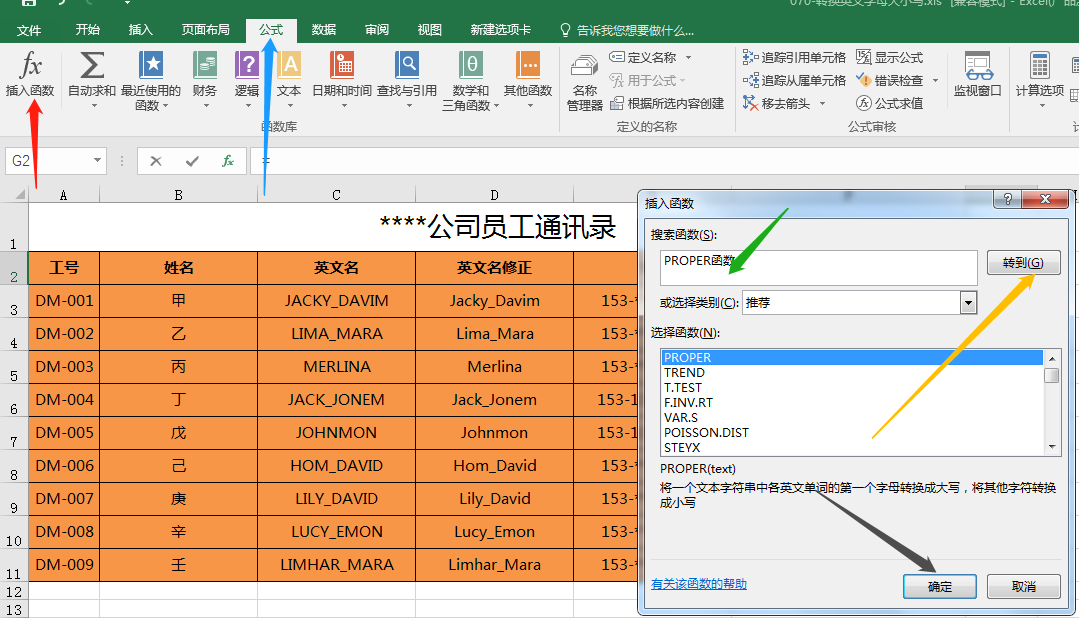Click Define Name (定义名称)

[643, 57]
